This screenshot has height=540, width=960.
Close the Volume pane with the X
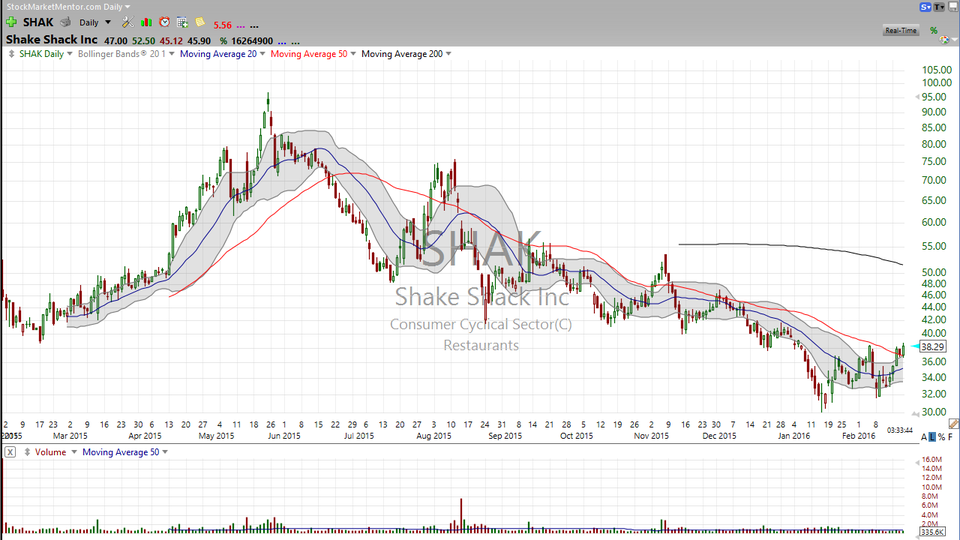(10, 452)
